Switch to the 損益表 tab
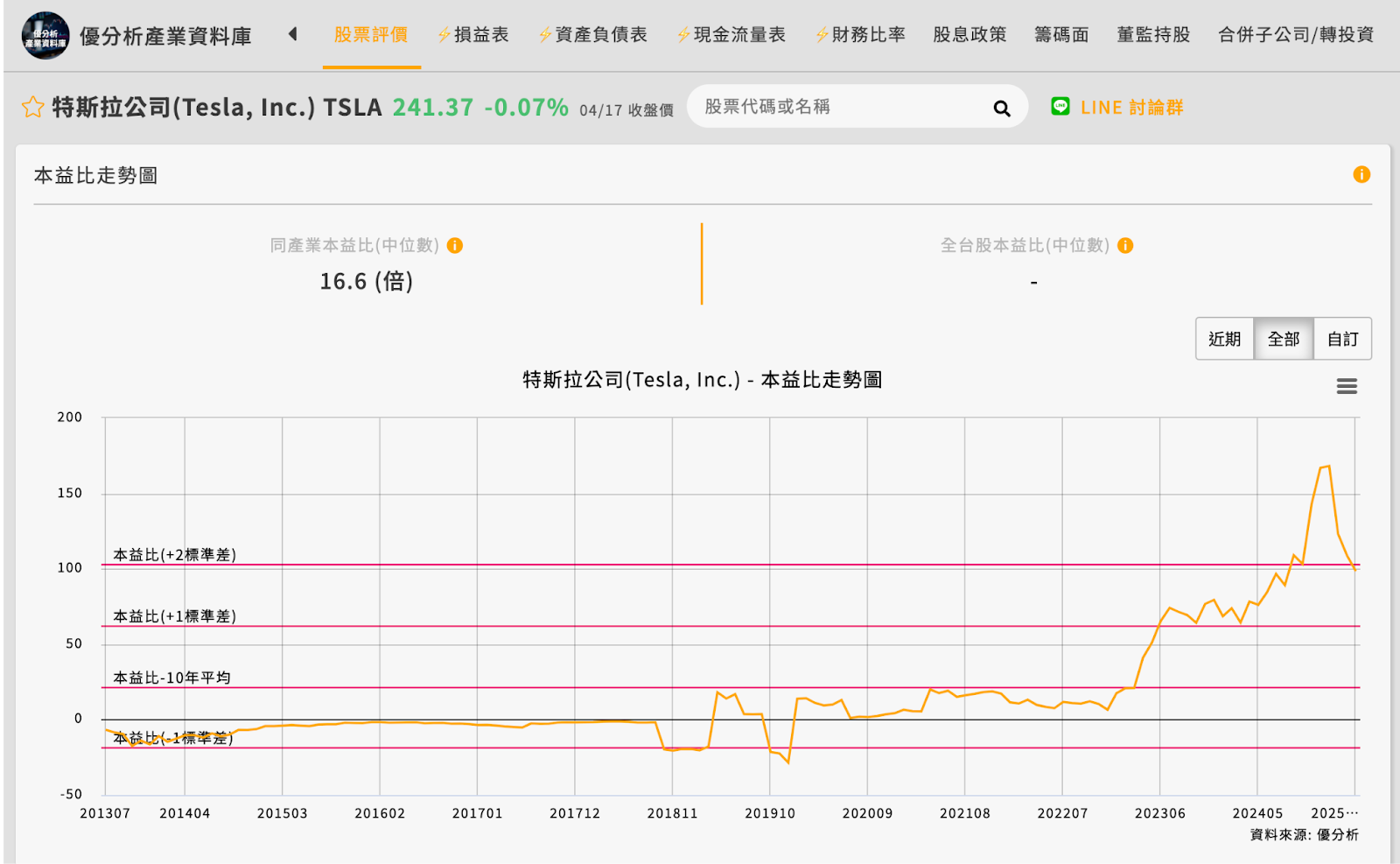This screenshot has height=864, width=1400. pos(480,35)
